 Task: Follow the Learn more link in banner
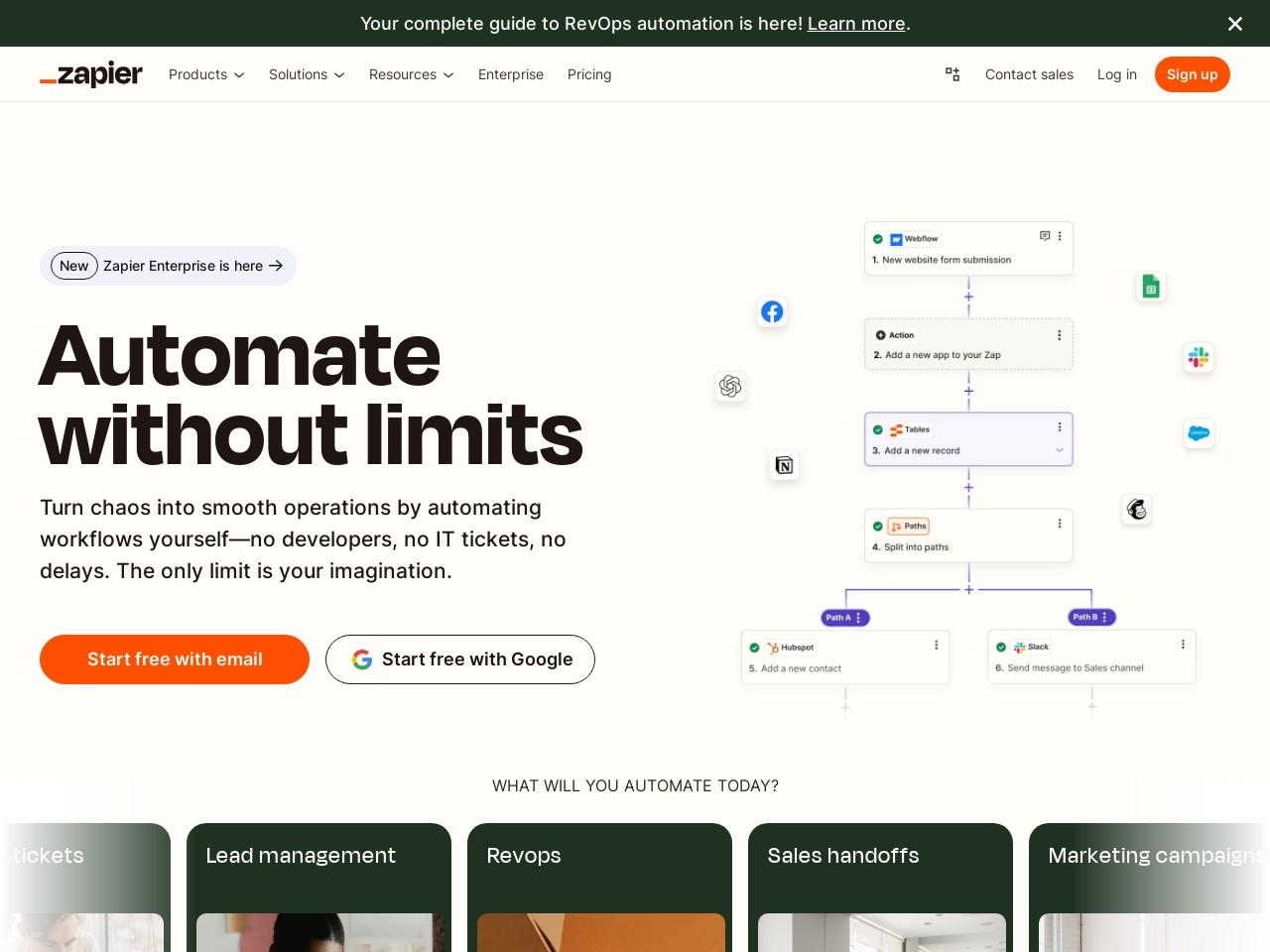click(x=856, y=24)
